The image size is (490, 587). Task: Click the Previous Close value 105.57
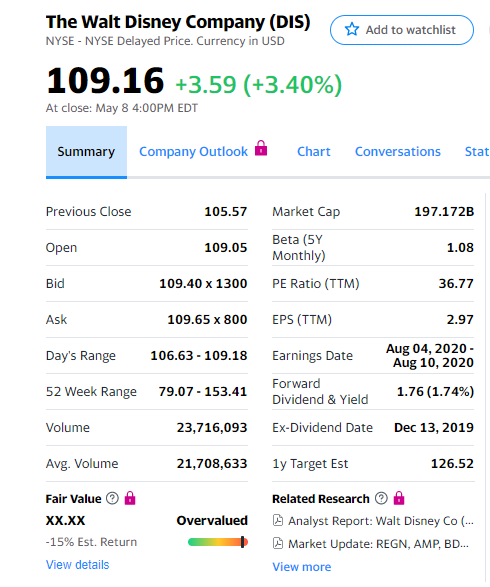pyautogui.click(x=226, y=212)
